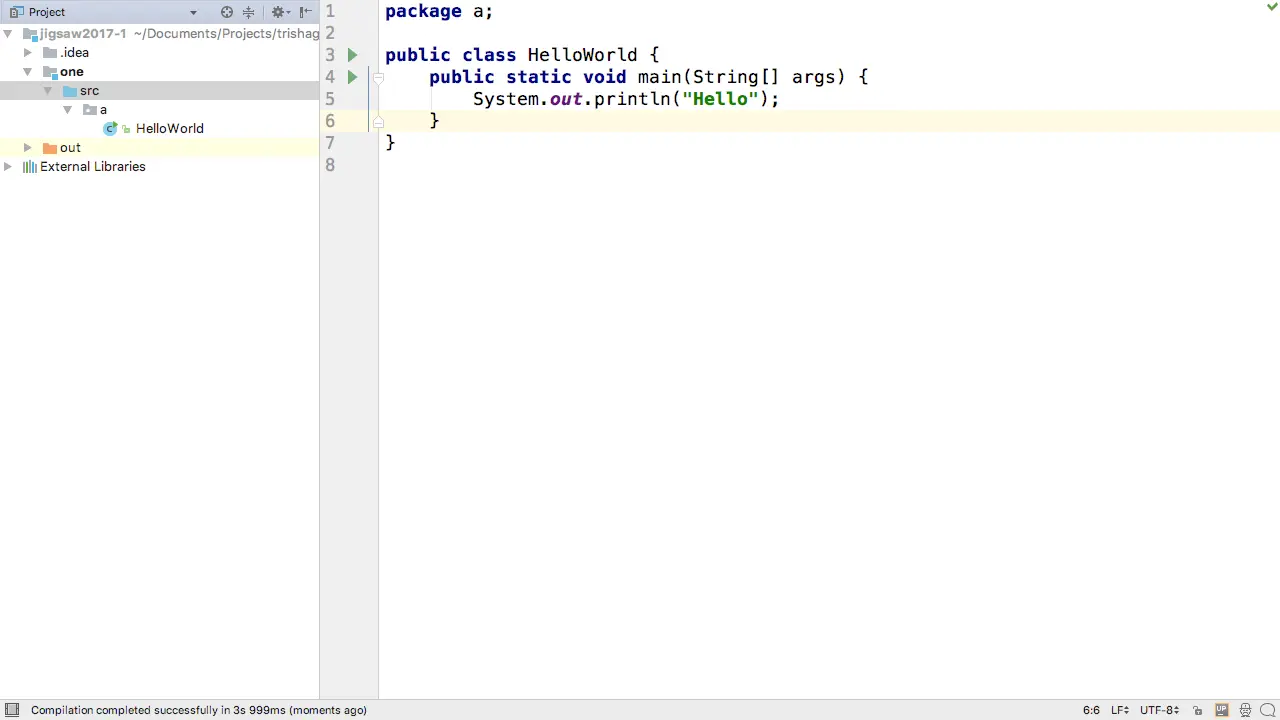The image size is (1280, 720).
Task: Open the UTF-8 encoding dropdown
Action: coord(1160,710)
